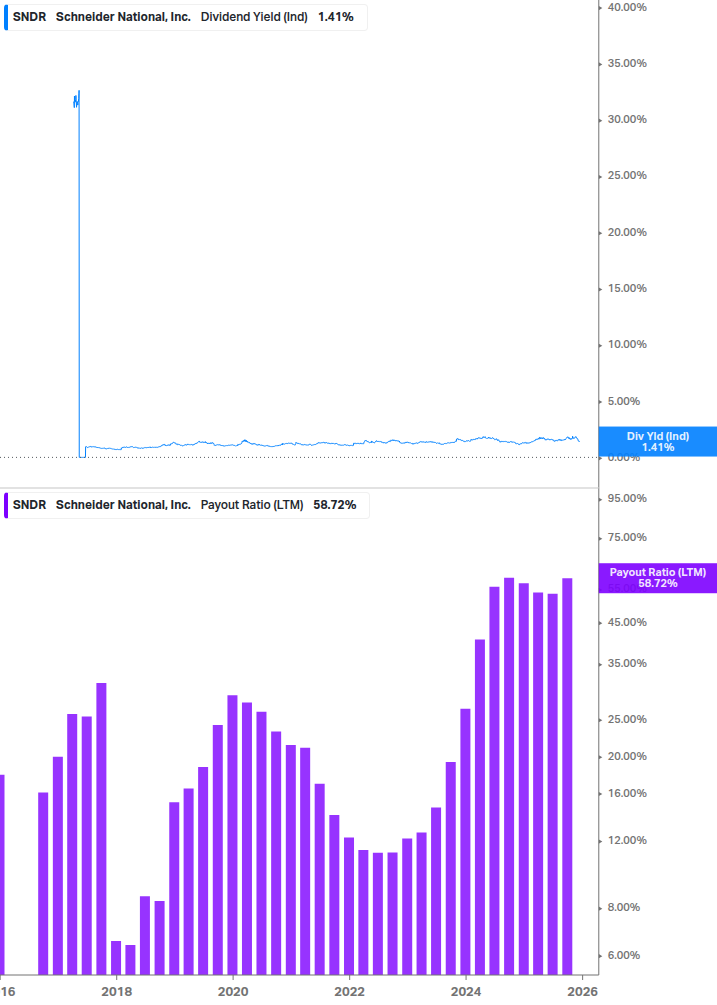Click the 2026 label on the time axis
The height and width of the screenshot is (1005, 717).
[582, 991]
